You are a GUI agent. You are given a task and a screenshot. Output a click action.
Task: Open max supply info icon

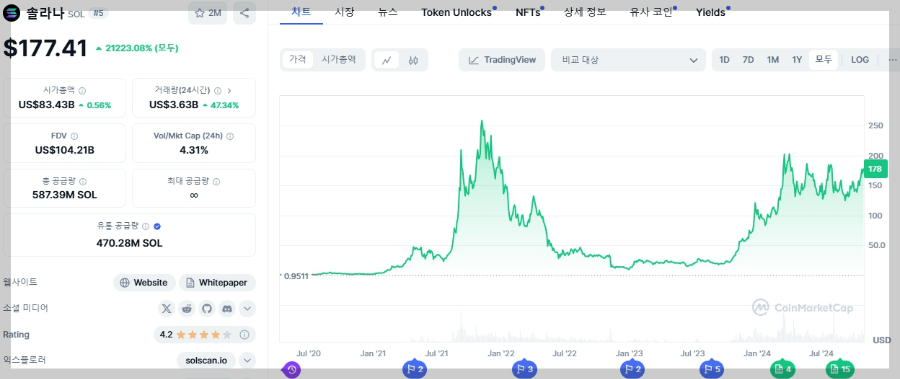[216, 181]
